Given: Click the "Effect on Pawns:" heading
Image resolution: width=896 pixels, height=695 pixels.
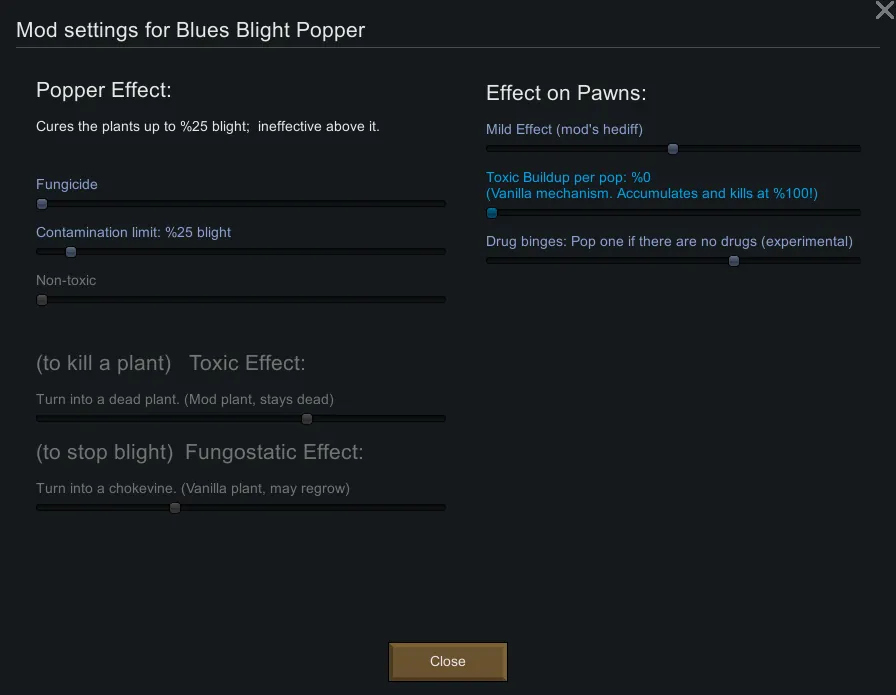Looking at the screenshot, I should pyautogui.click(x=566, y=93).
